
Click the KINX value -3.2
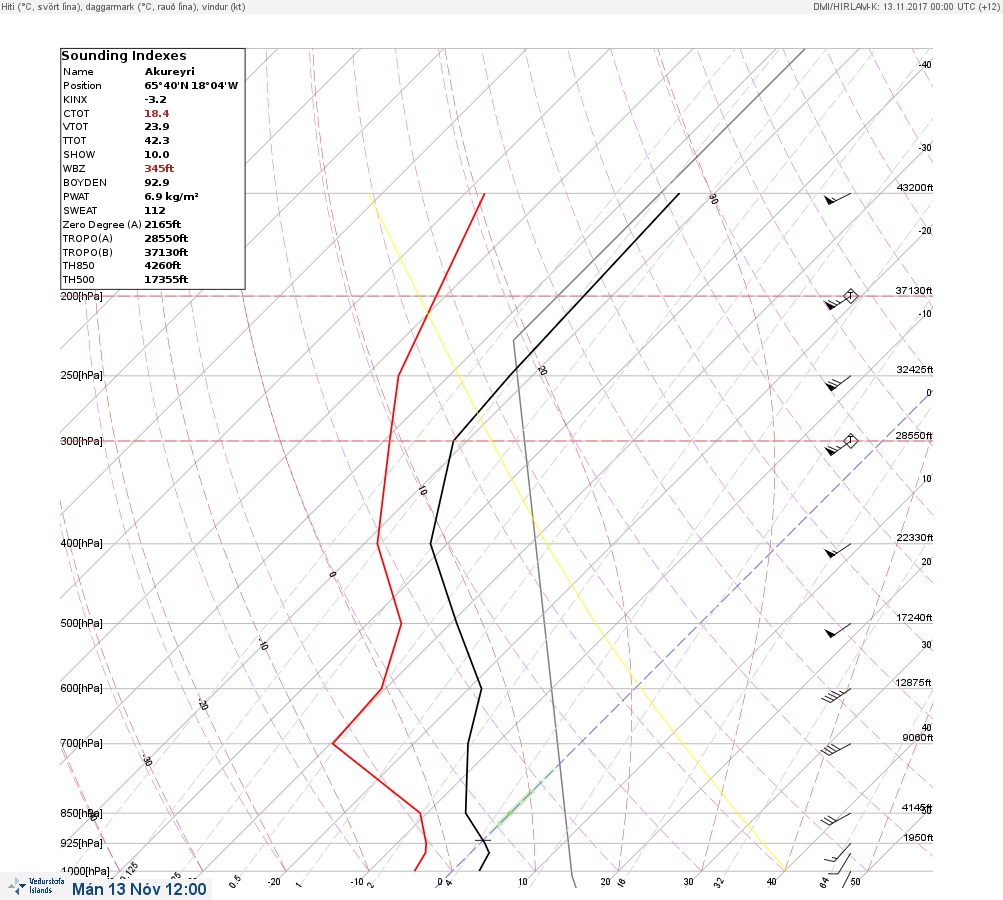(155, 100)
